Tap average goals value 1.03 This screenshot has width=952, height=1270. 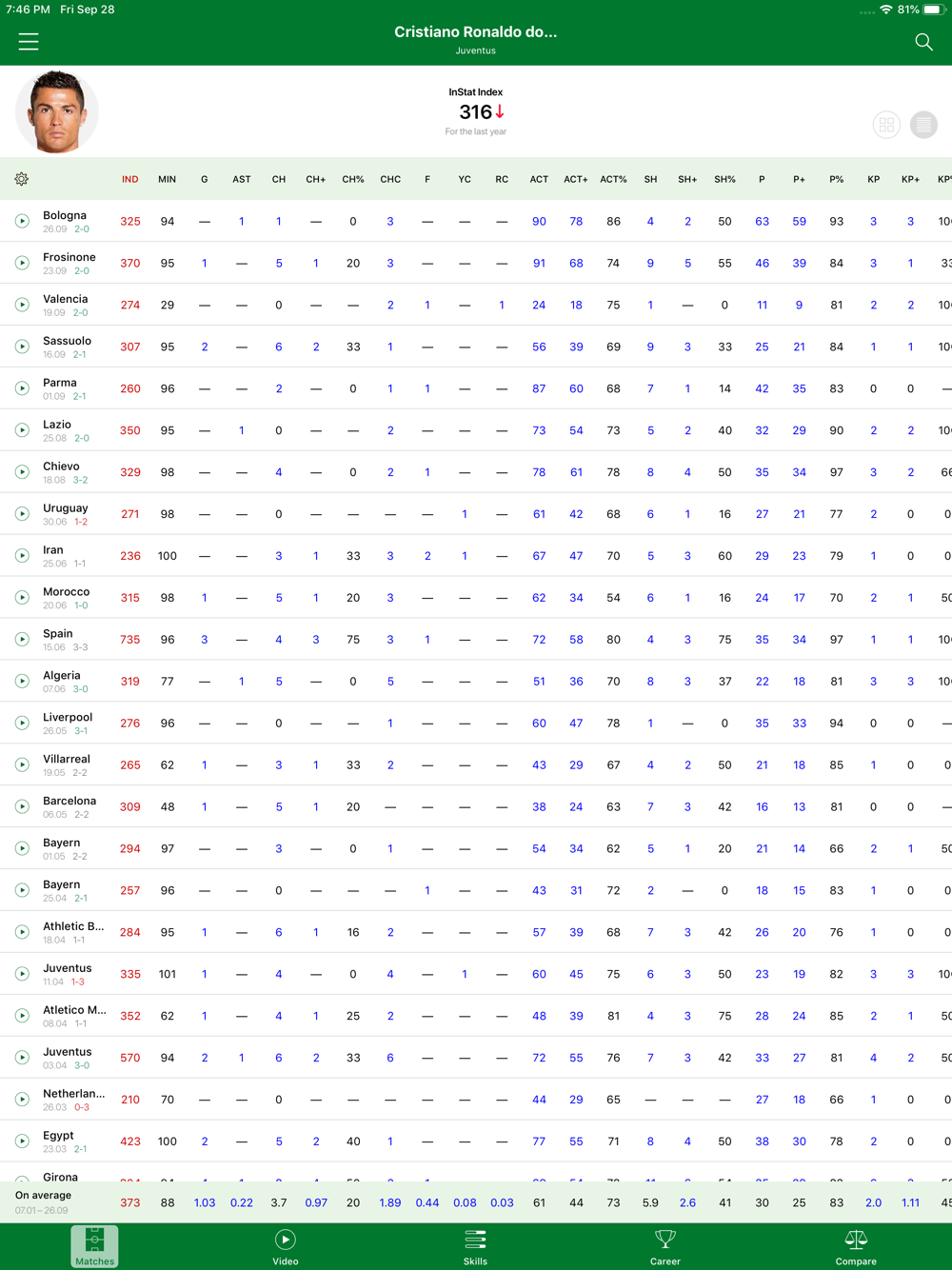[x=205, y=1203]
